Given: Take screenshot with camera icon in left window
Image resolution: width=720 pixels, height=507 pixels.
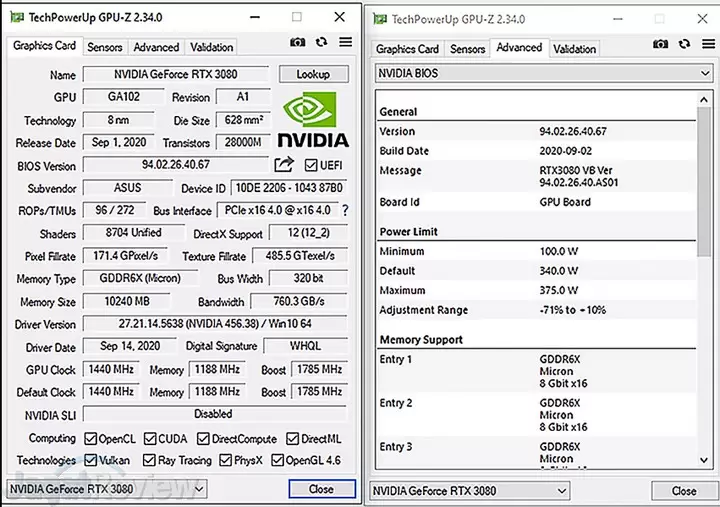Looking at the screenshot, I should [297, 42].
